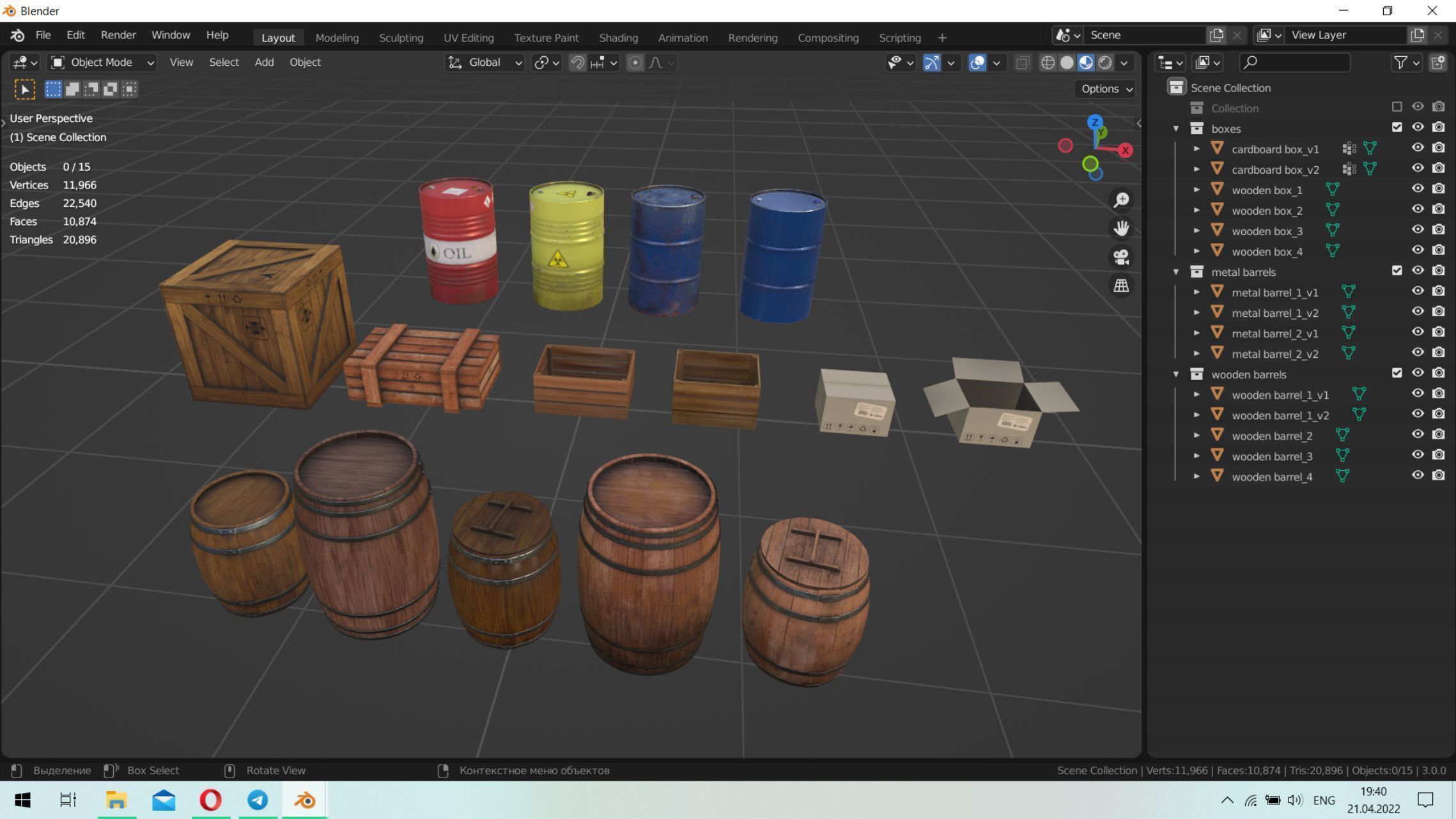
Task: Click new scene icon next to Scene
Action: click(1216, 35)
